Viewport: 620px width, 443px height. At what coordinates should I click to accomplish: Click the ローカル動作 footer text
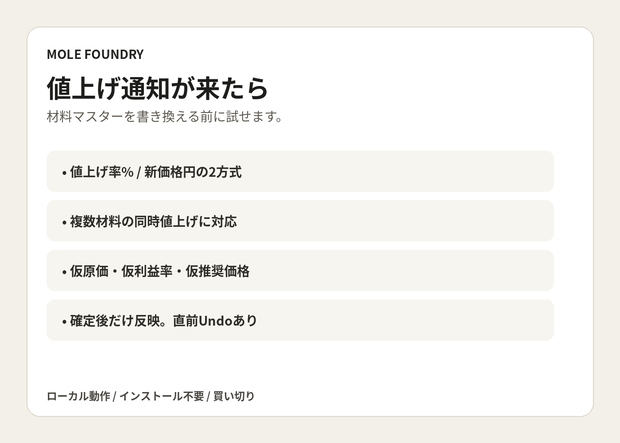[x=78, y=396]
